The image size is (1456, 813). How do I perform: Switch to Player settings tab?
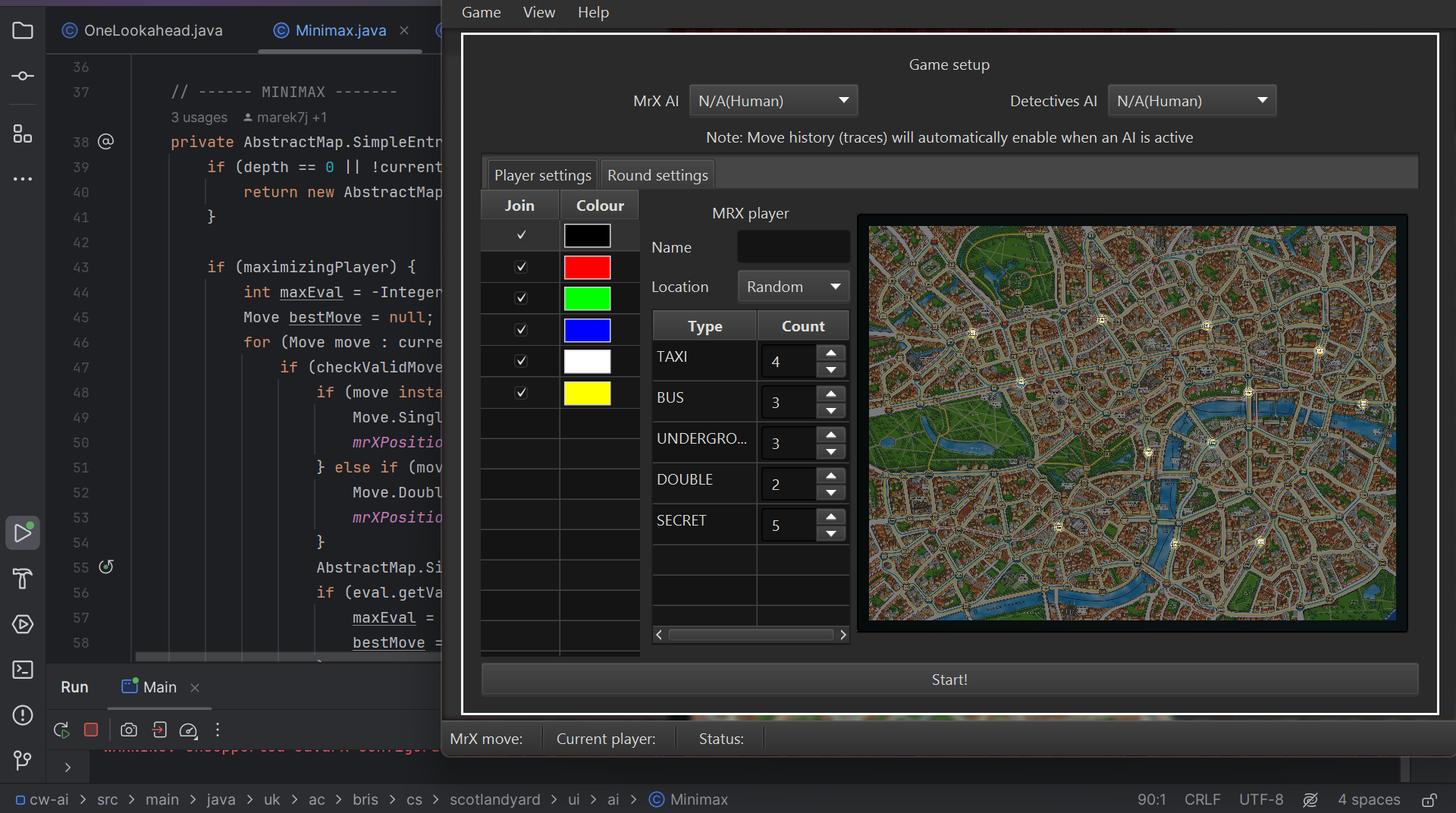(542, 175)
